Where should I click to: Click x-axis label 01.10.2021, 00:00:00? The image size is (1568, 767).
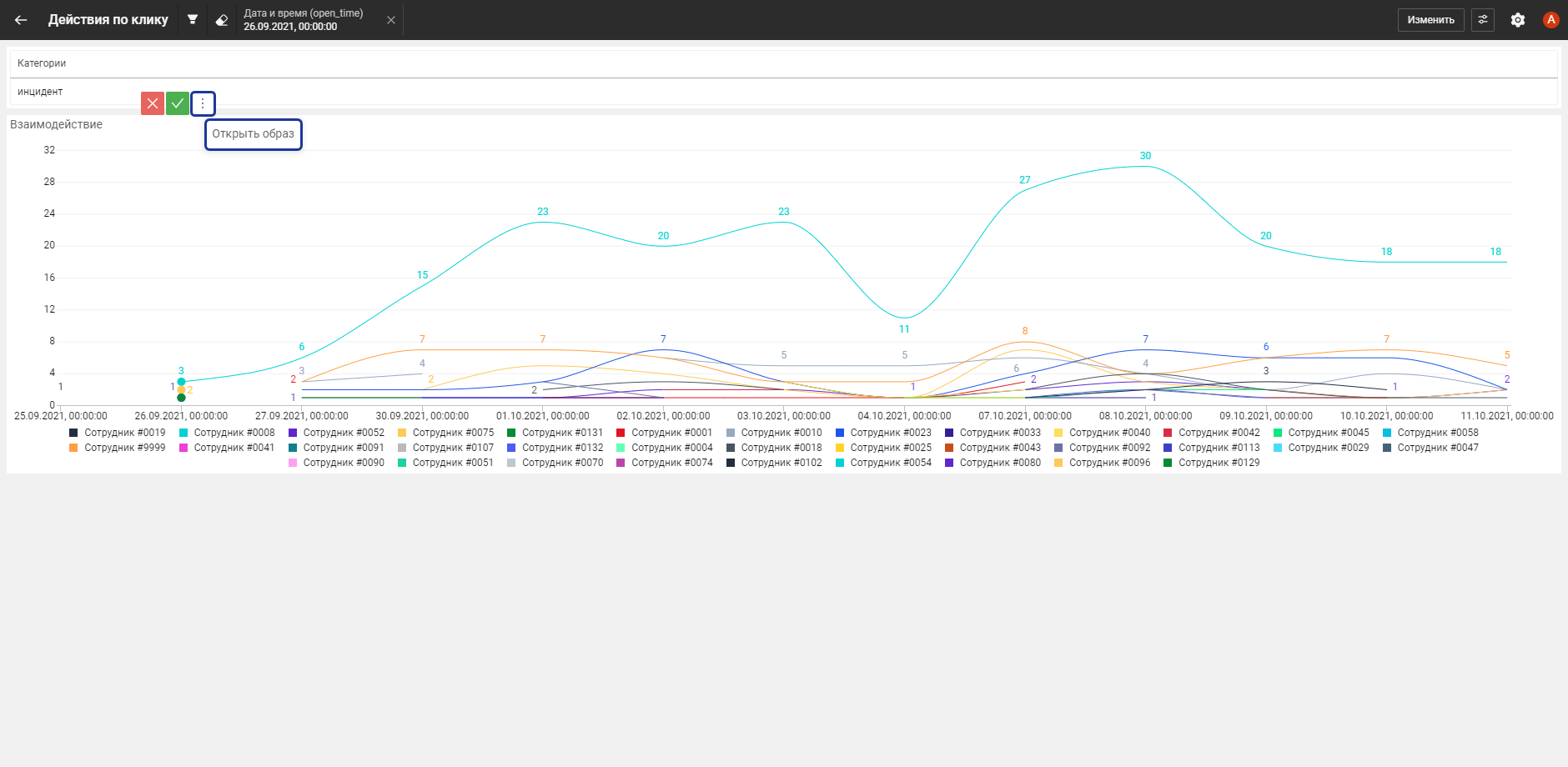click(x=543, y=416)
